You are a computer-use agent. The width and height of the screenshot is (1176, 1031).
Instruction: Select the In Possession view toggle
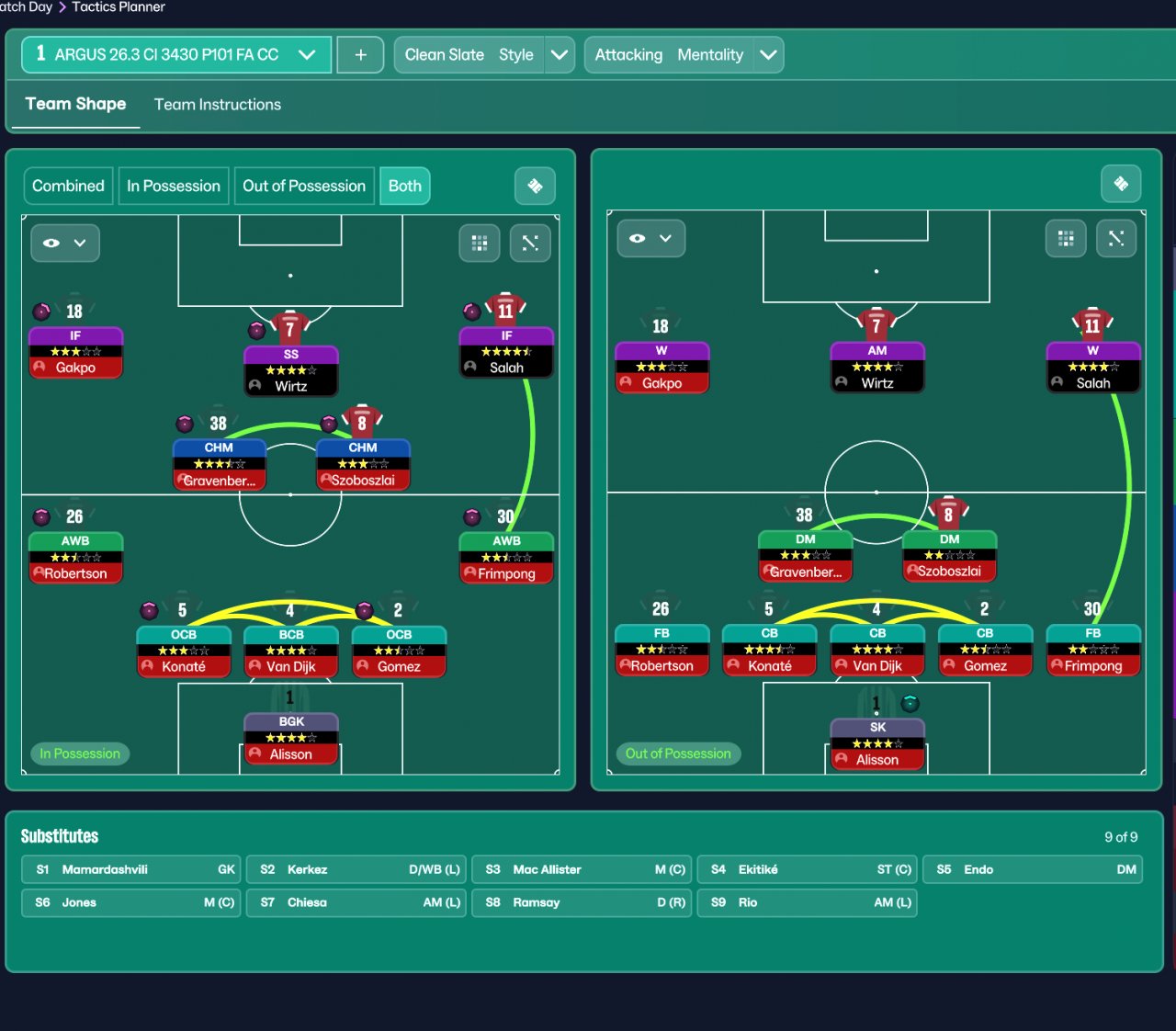[174, 187]
